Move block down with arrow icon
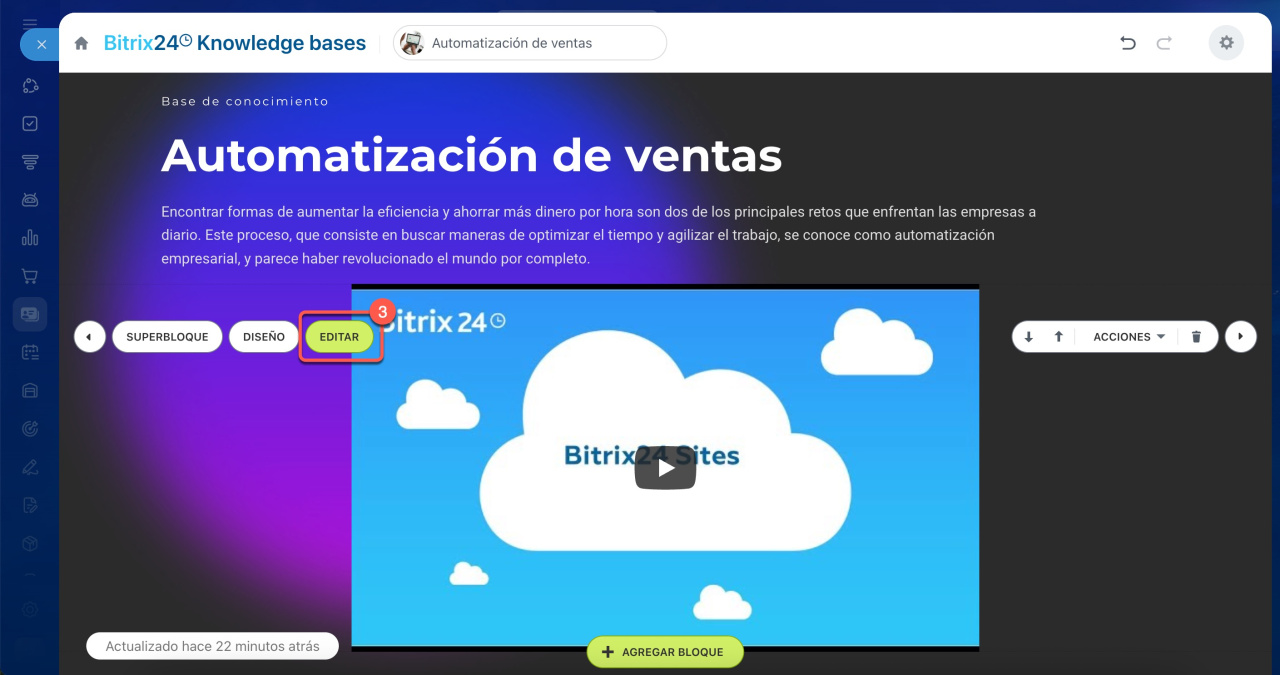1280x675 pixels. click(x=1029, y=337)
